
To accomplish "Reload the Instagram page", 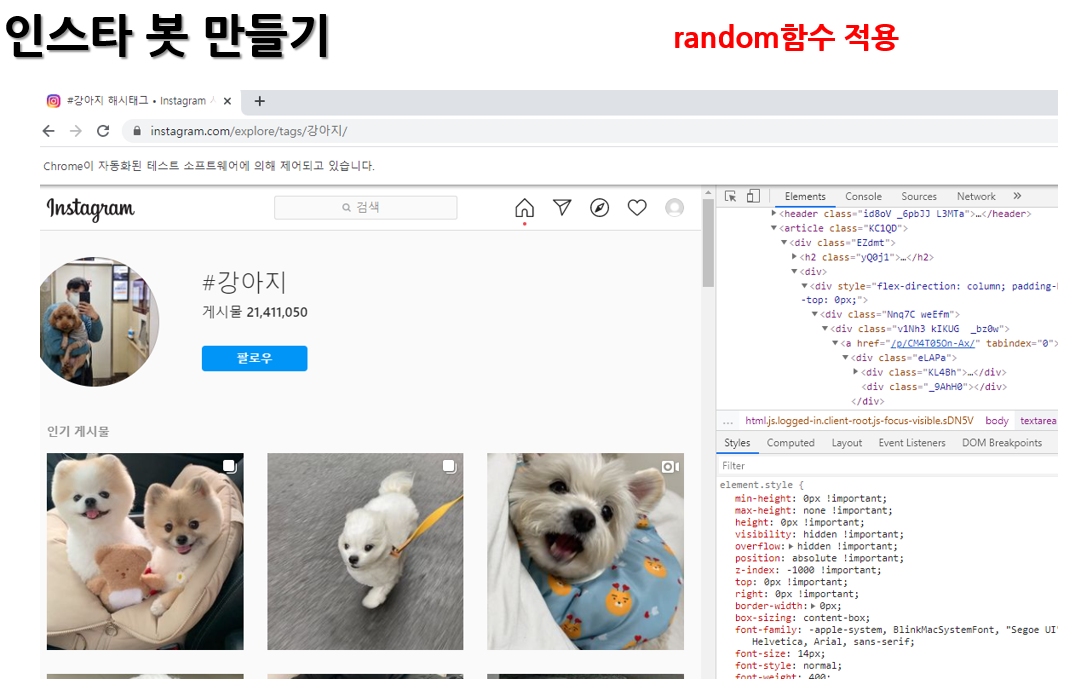I will 103,131.
